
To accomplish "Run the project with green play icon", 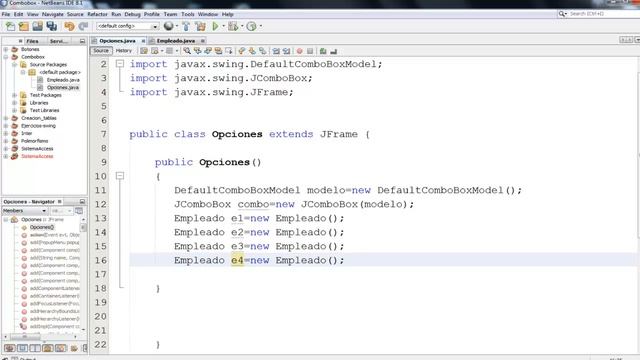I will click(215, 27).
